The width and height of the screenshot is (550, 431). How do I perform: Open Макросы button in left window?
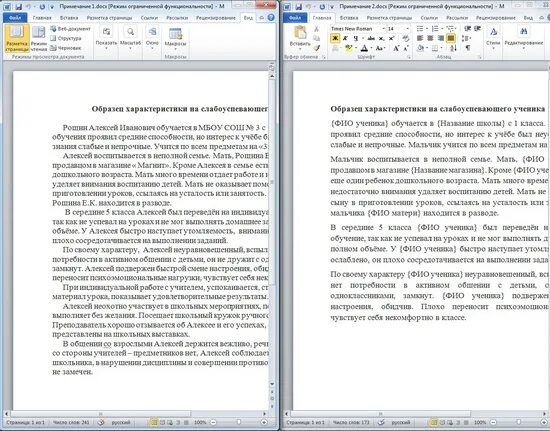tap(175, 39)
